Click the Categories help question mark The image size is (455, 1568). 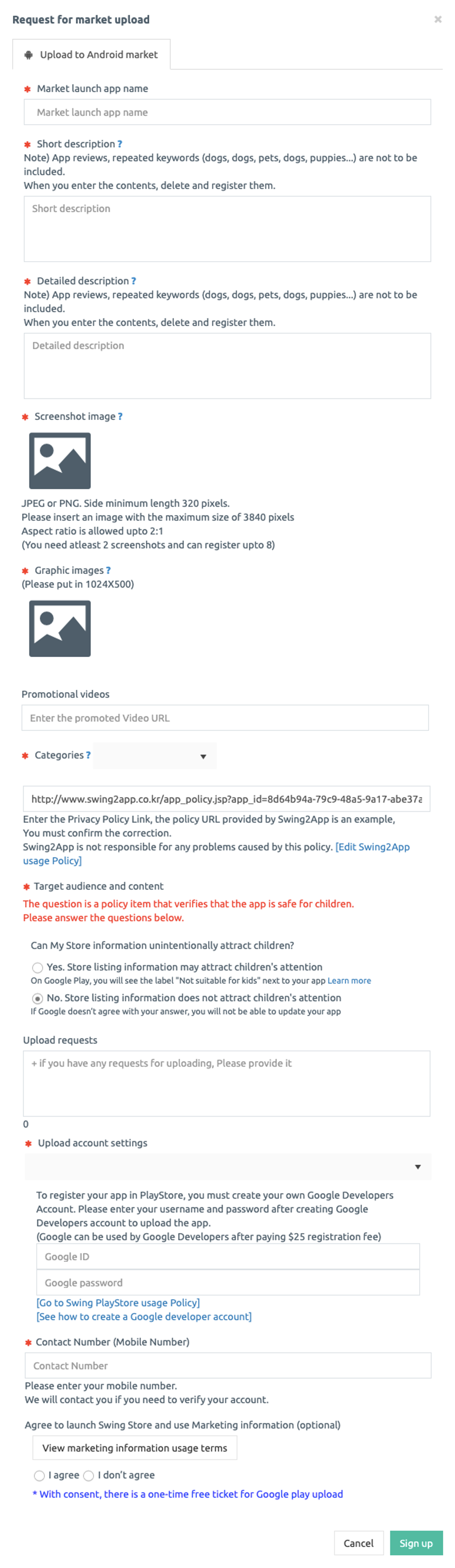point(88,755)
